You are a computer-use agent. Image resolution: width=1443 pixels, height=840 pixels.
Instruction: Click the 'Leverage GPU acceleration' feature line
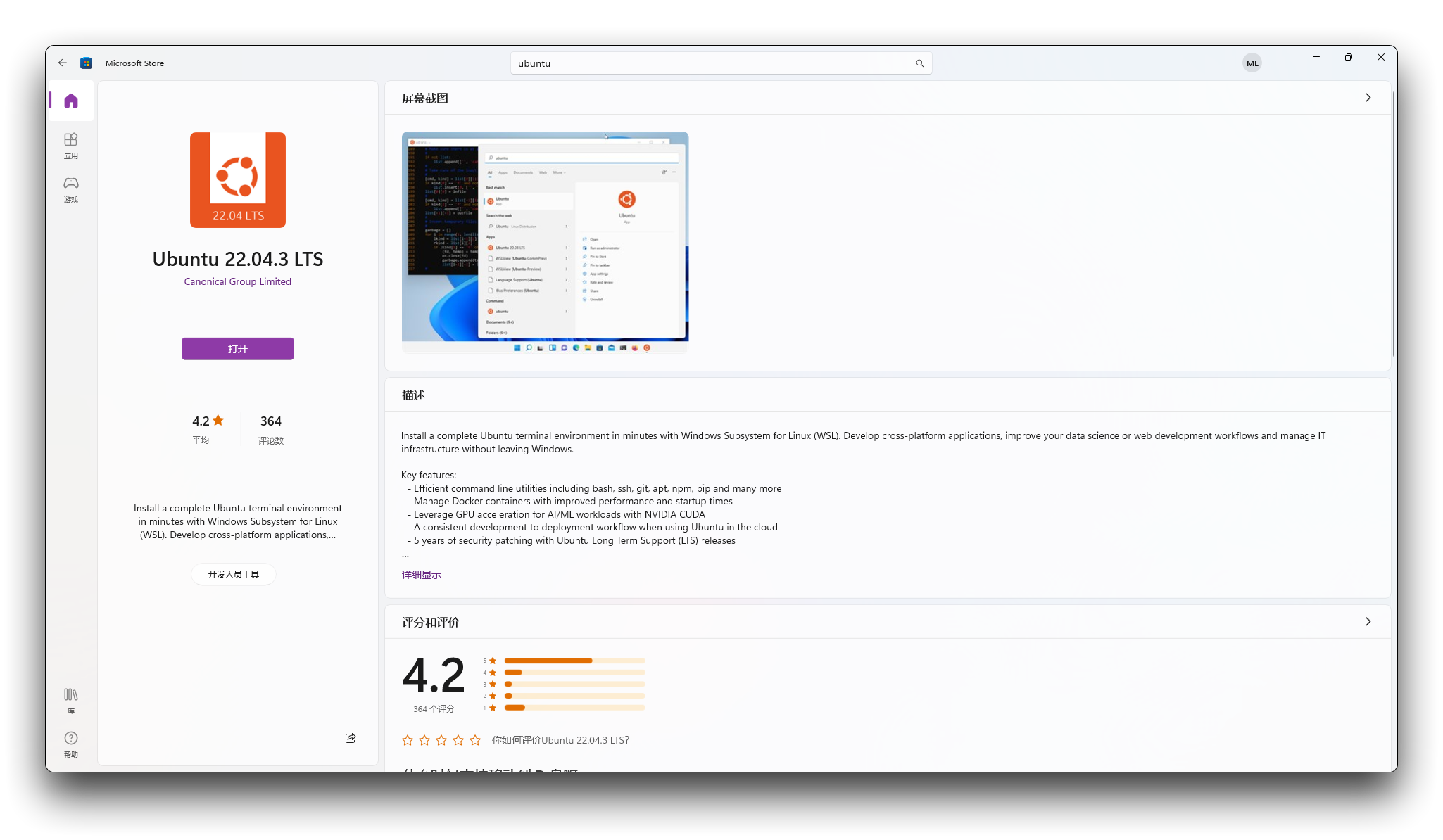(556, 514)
